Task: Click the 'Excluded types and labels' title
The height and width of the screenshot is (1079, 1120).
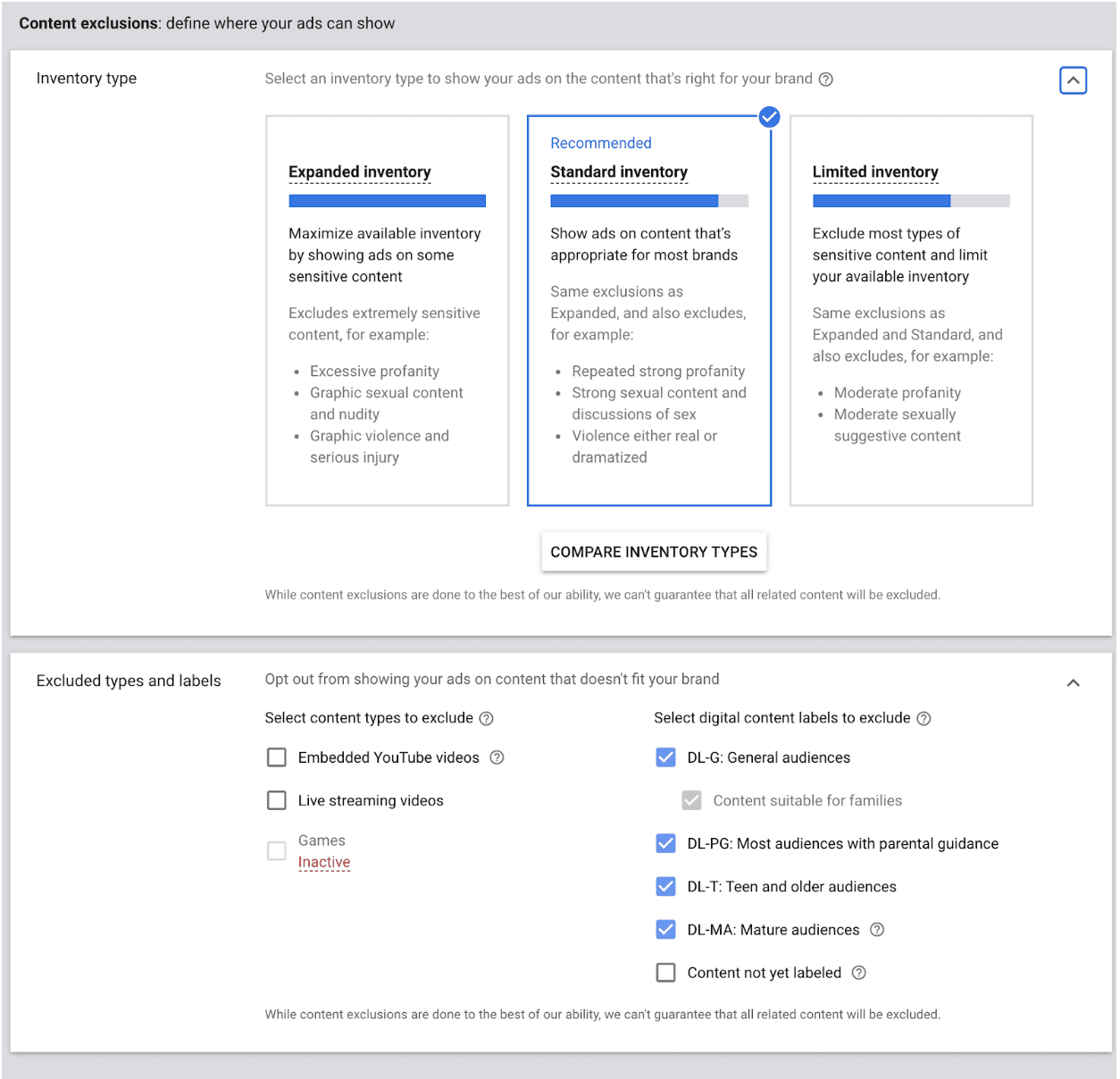Action: click(x=129, y=682)
